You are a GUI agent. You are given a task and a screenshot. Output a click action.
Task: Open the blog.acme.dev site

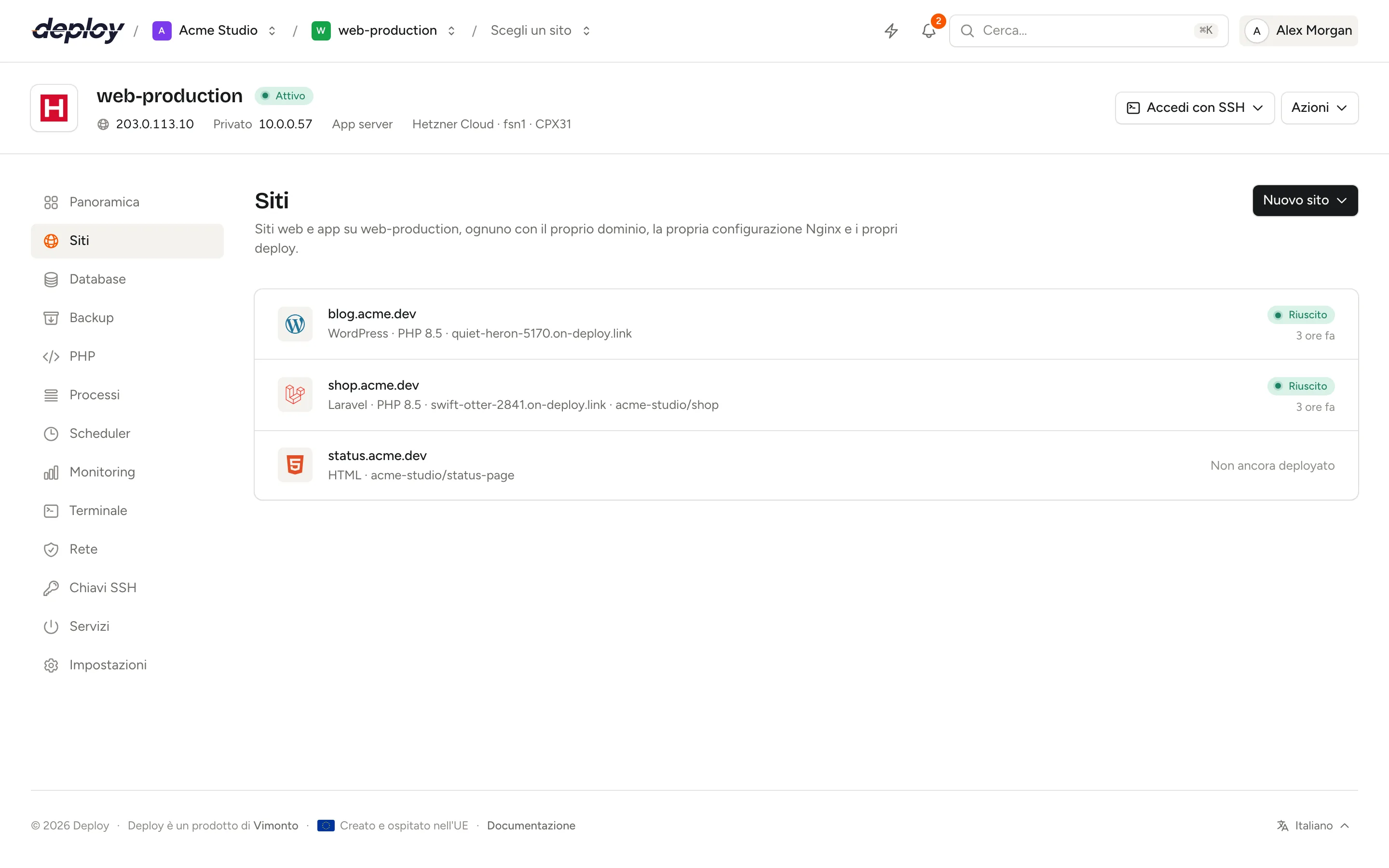pos(806,324)
